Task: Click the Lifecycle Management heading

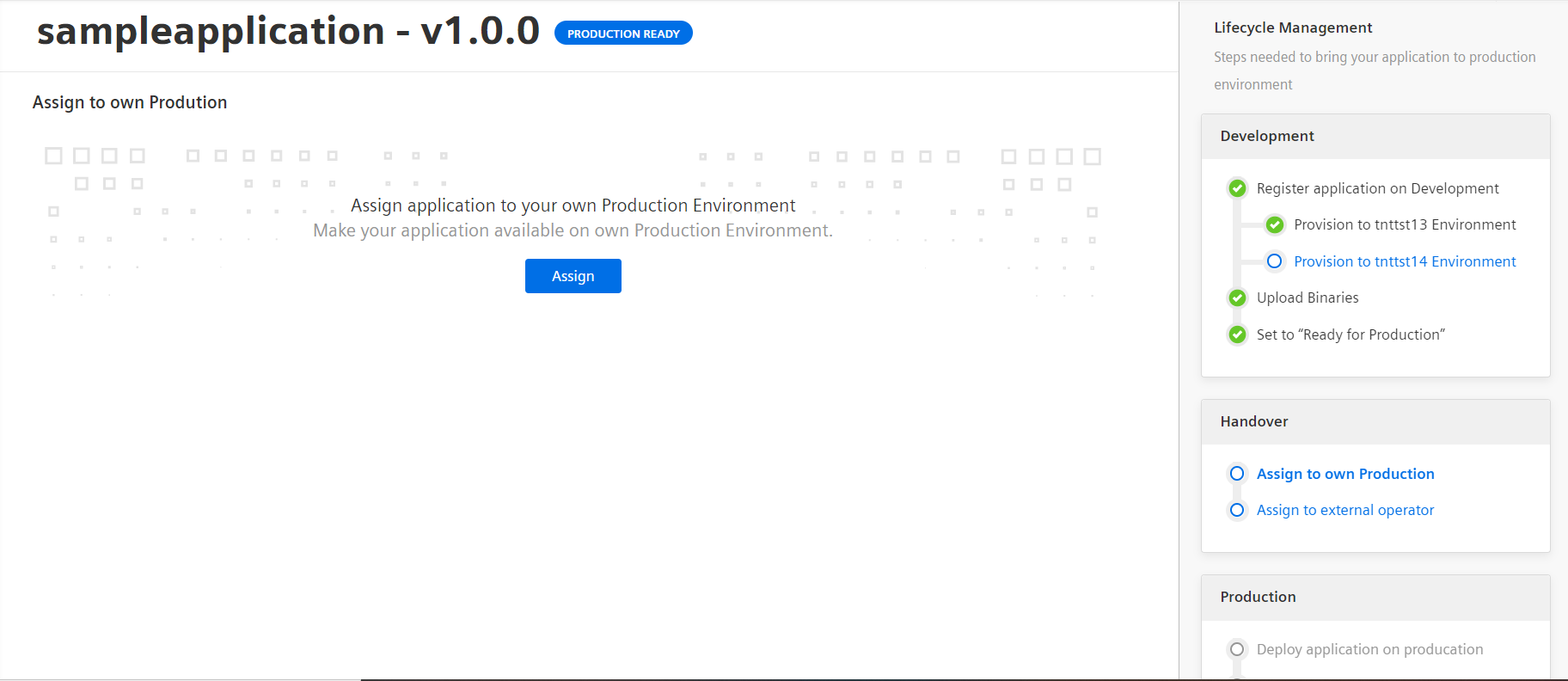Action: point(1293,28)
